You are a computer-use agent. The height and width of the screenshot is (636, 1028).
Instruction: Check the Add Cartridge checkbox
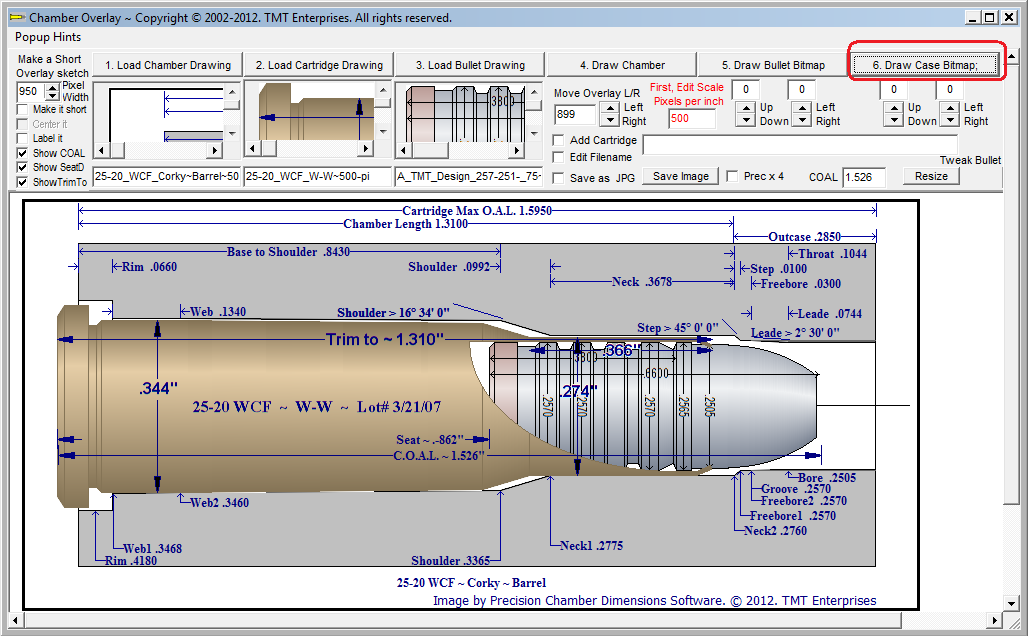[x=559, y=140]
